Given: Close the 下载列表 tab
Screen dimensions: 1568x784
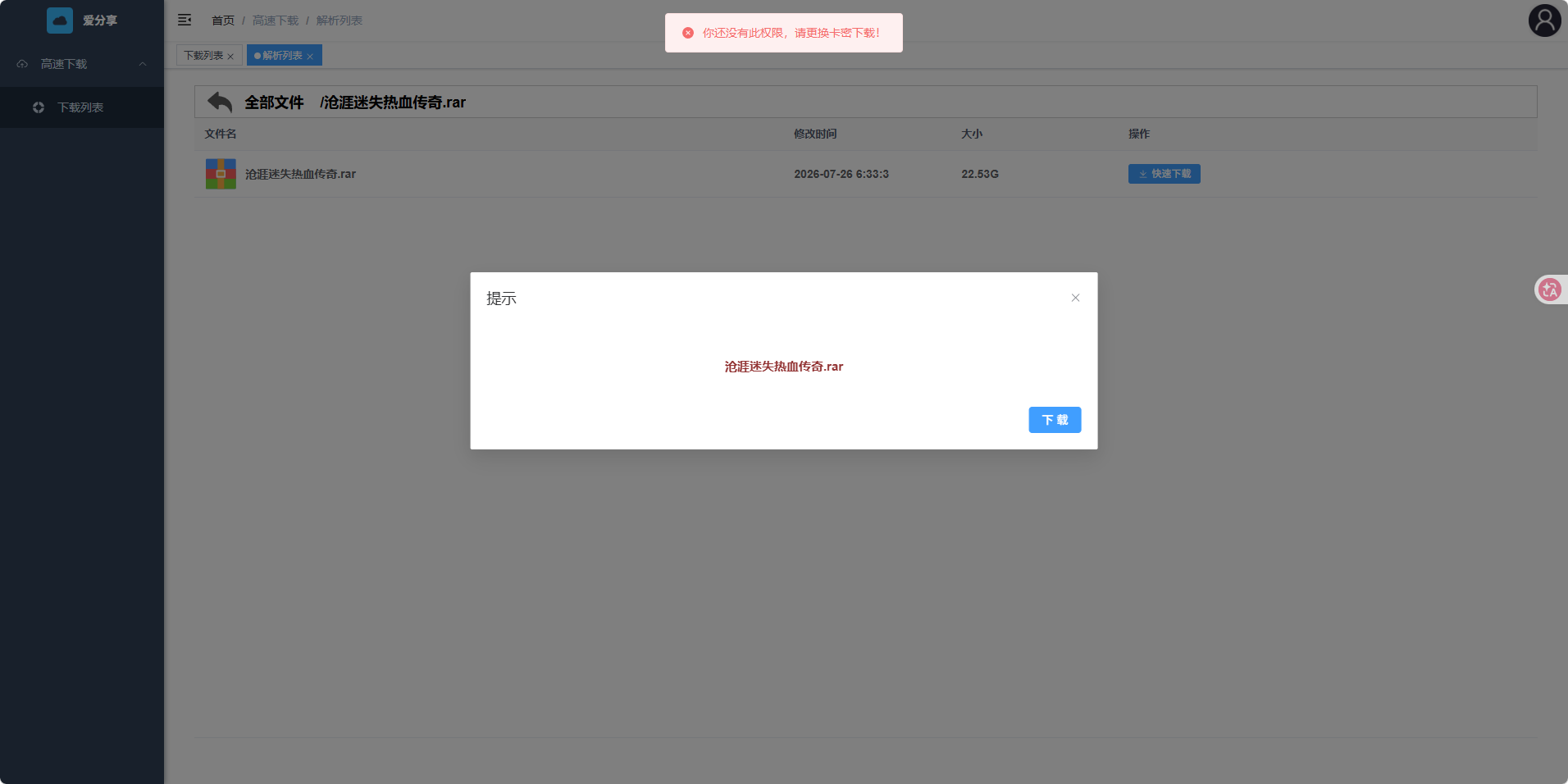Looking at the screenshot, I should [x=230, y=57].
